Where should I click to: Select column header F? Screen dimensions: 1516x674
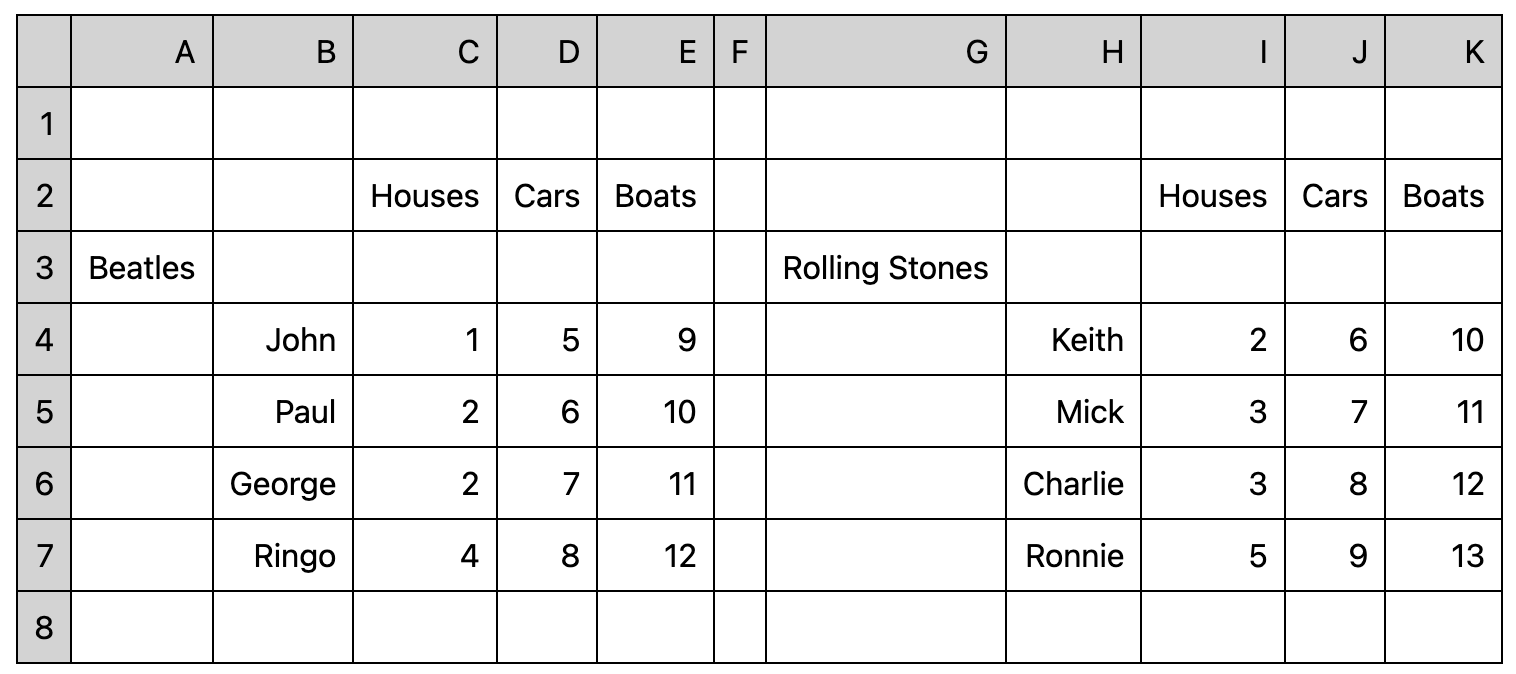point(740,52)
